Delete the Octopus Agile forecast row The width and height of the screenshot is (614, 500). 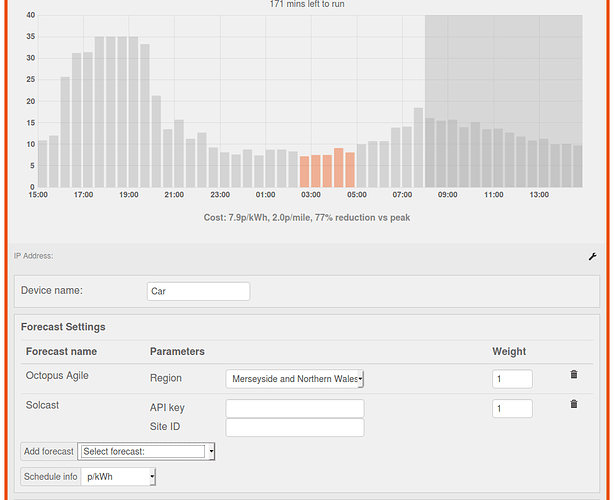click(x=574, y=374)
